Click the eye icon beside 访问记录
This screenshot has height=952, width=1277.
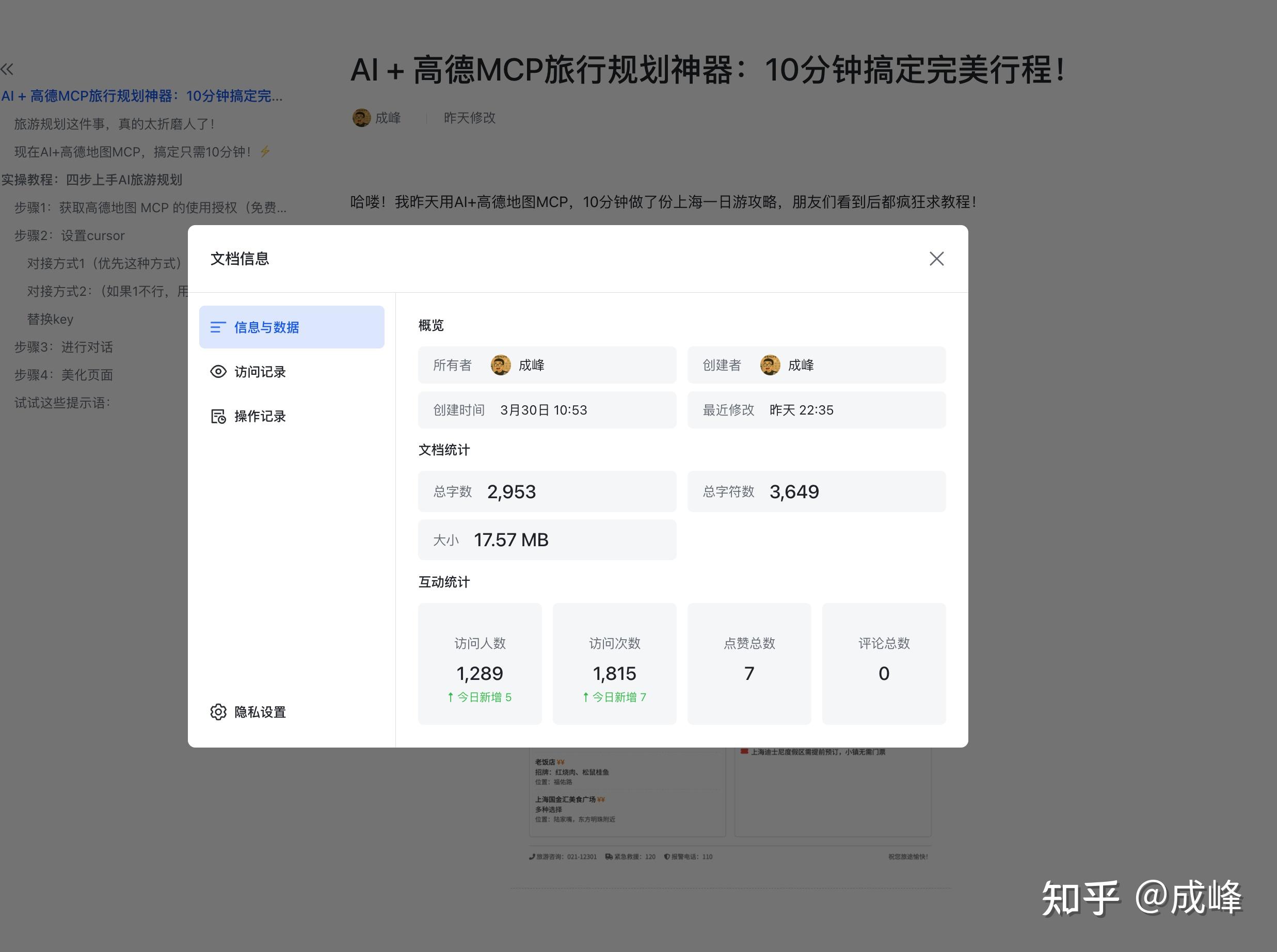pos(218,372)
